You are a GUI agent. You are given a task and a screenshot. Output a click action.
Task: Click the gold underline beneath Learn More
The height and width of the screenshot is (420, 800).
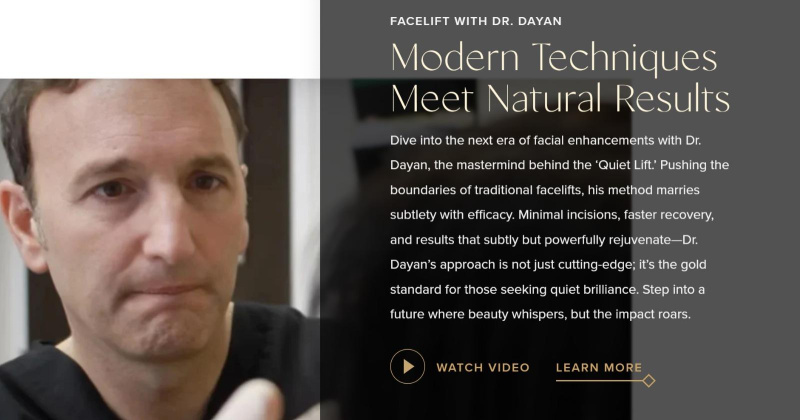coord(599,381)
